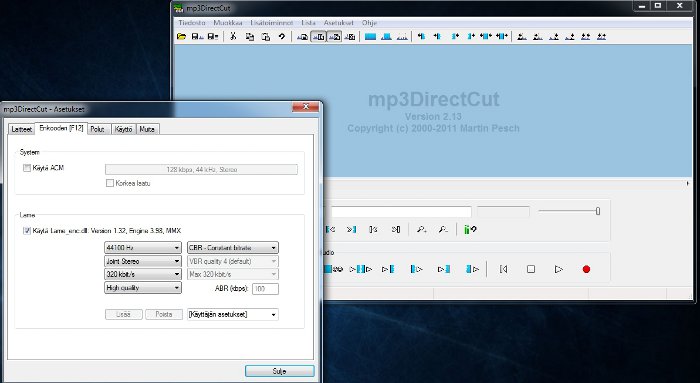
Task: Click the 128 kbps, 44 kHz, Stereo button
Action: point(201,170)
